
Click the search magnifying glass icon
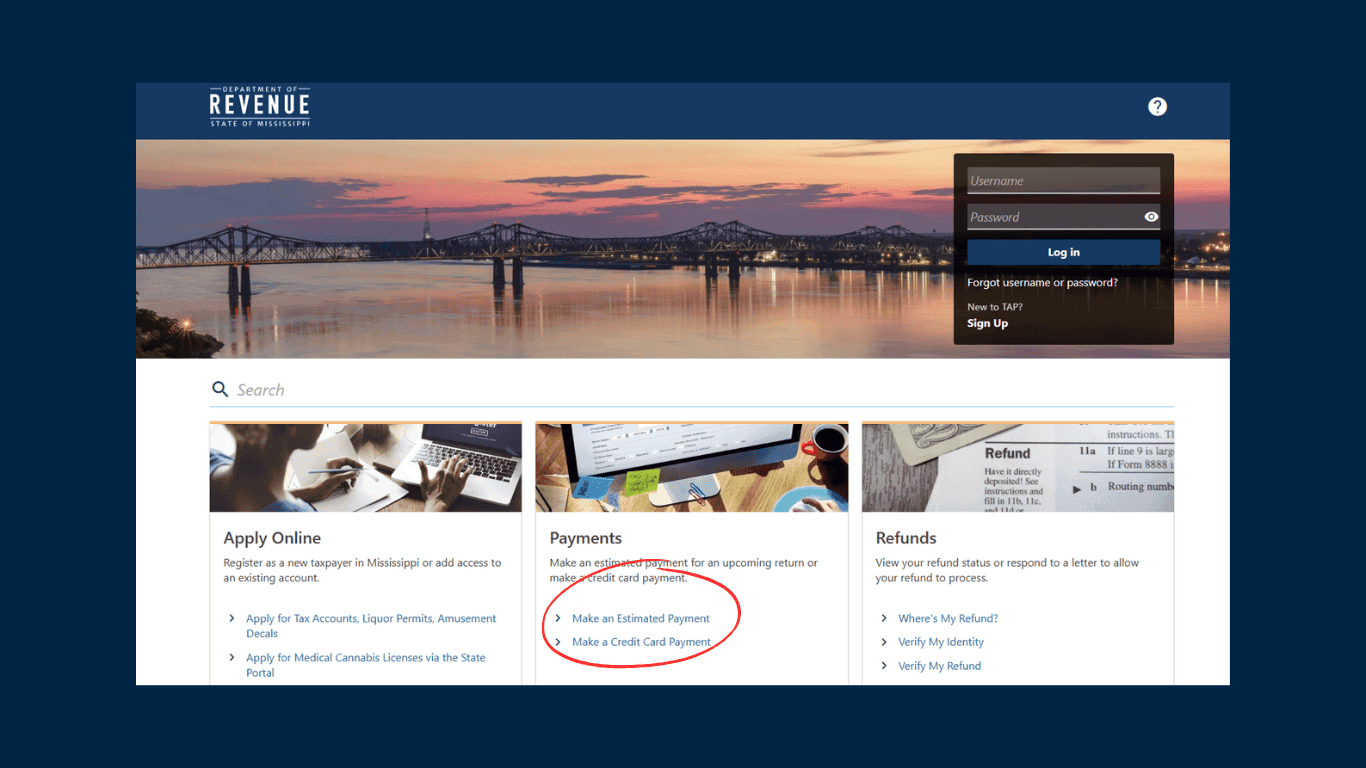click(220, 389)
